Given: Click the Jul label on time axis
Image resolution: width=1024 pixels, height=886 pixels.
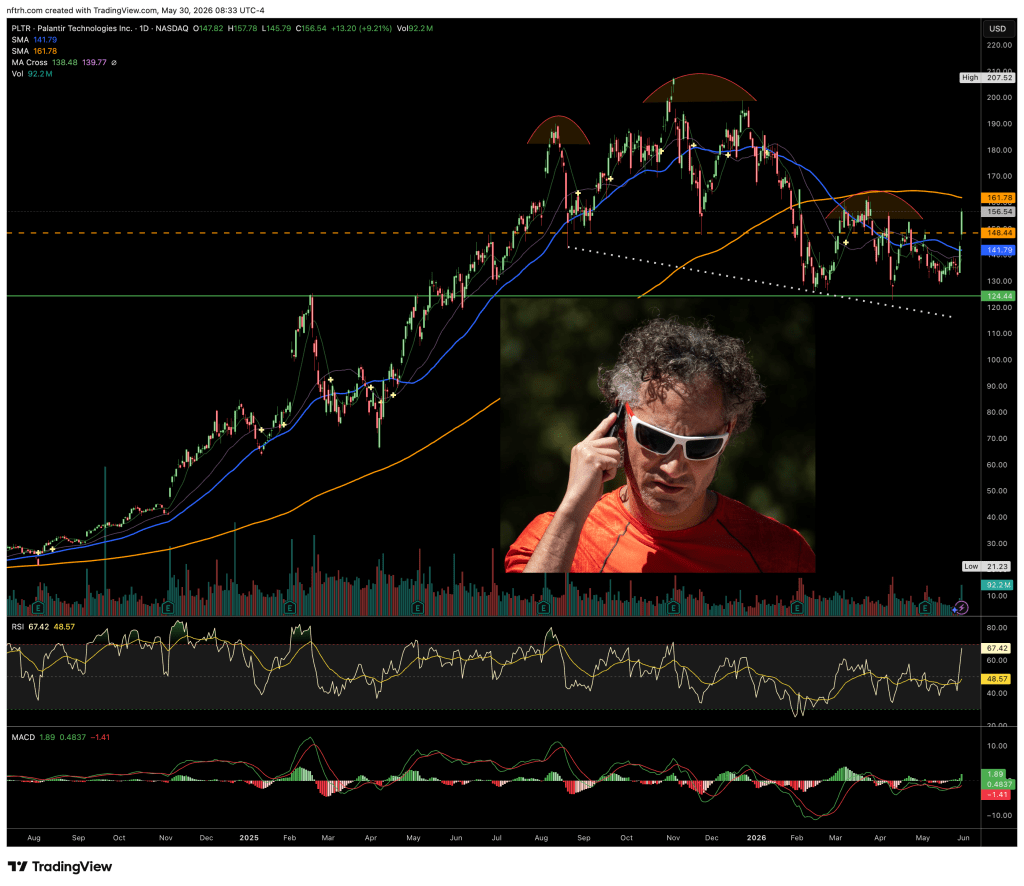Looking at the screenshot, I should click(x=496, y=838).
